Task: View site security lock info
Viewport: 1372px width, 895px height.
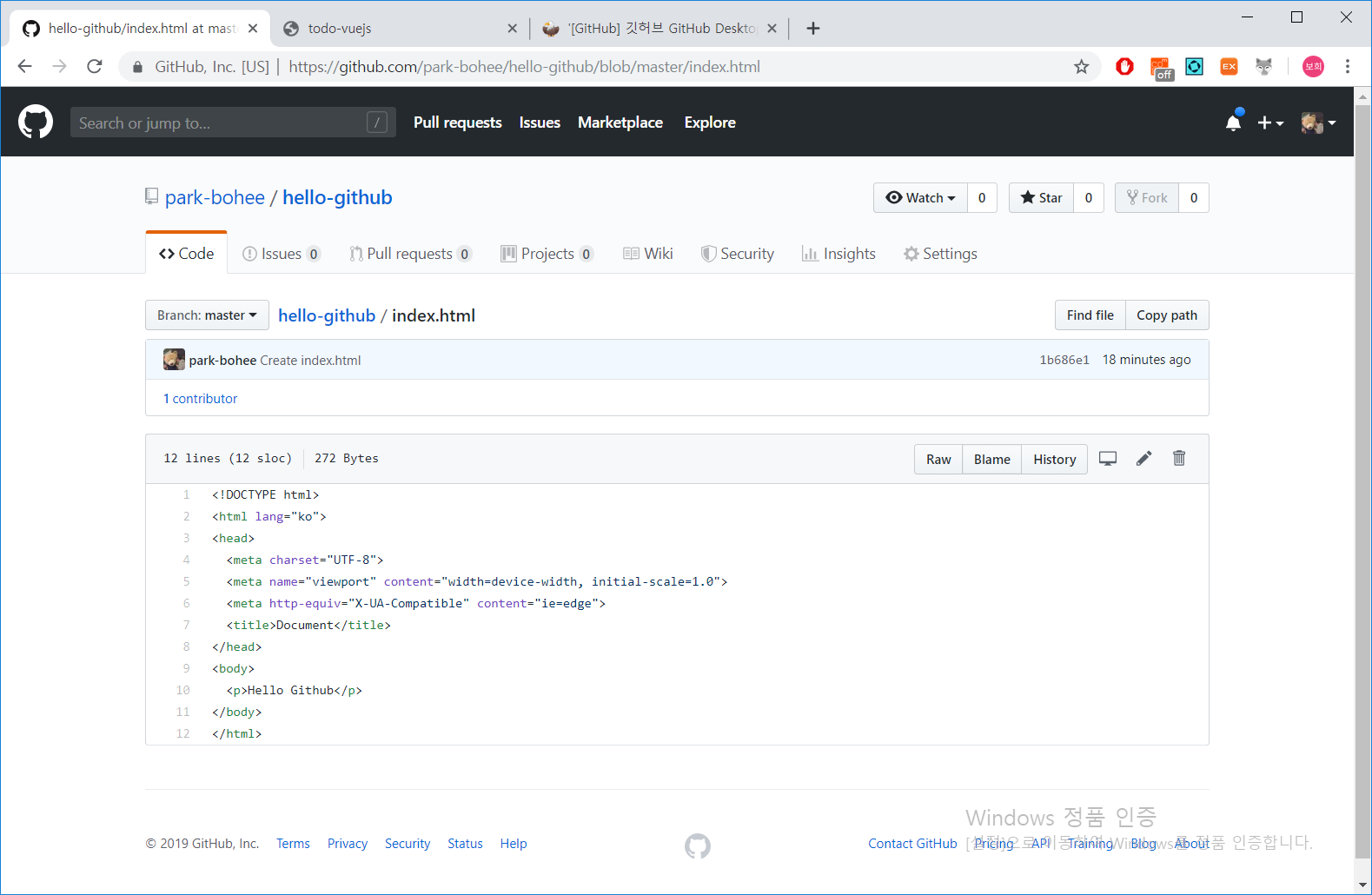Action: click(137, 67)
